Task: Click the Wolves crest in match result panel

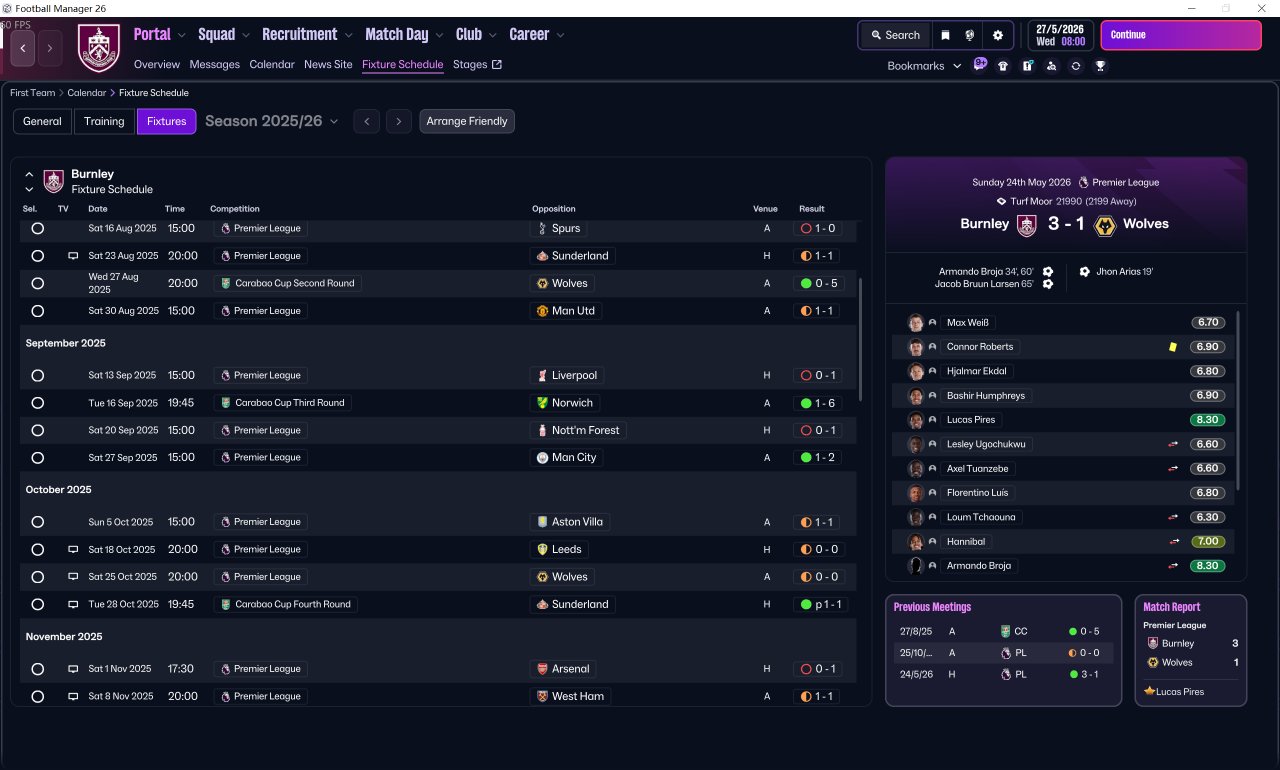Action: [x=1105, y=225]
